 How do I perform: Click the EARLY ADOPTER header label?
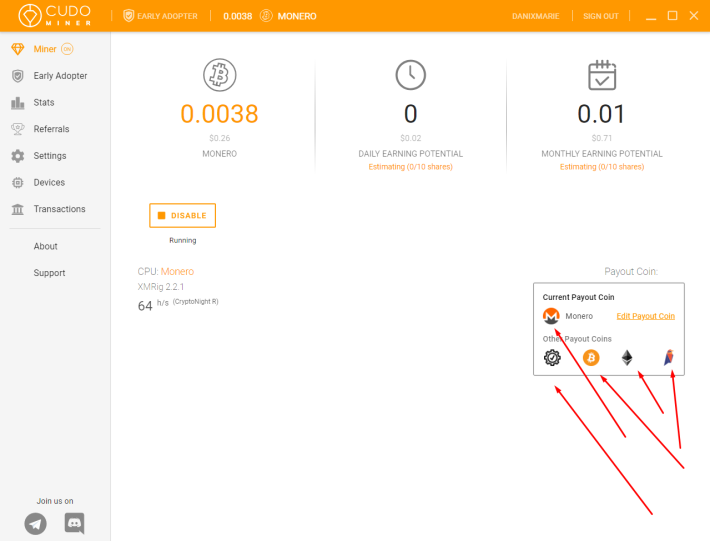(x=167, y=16)
